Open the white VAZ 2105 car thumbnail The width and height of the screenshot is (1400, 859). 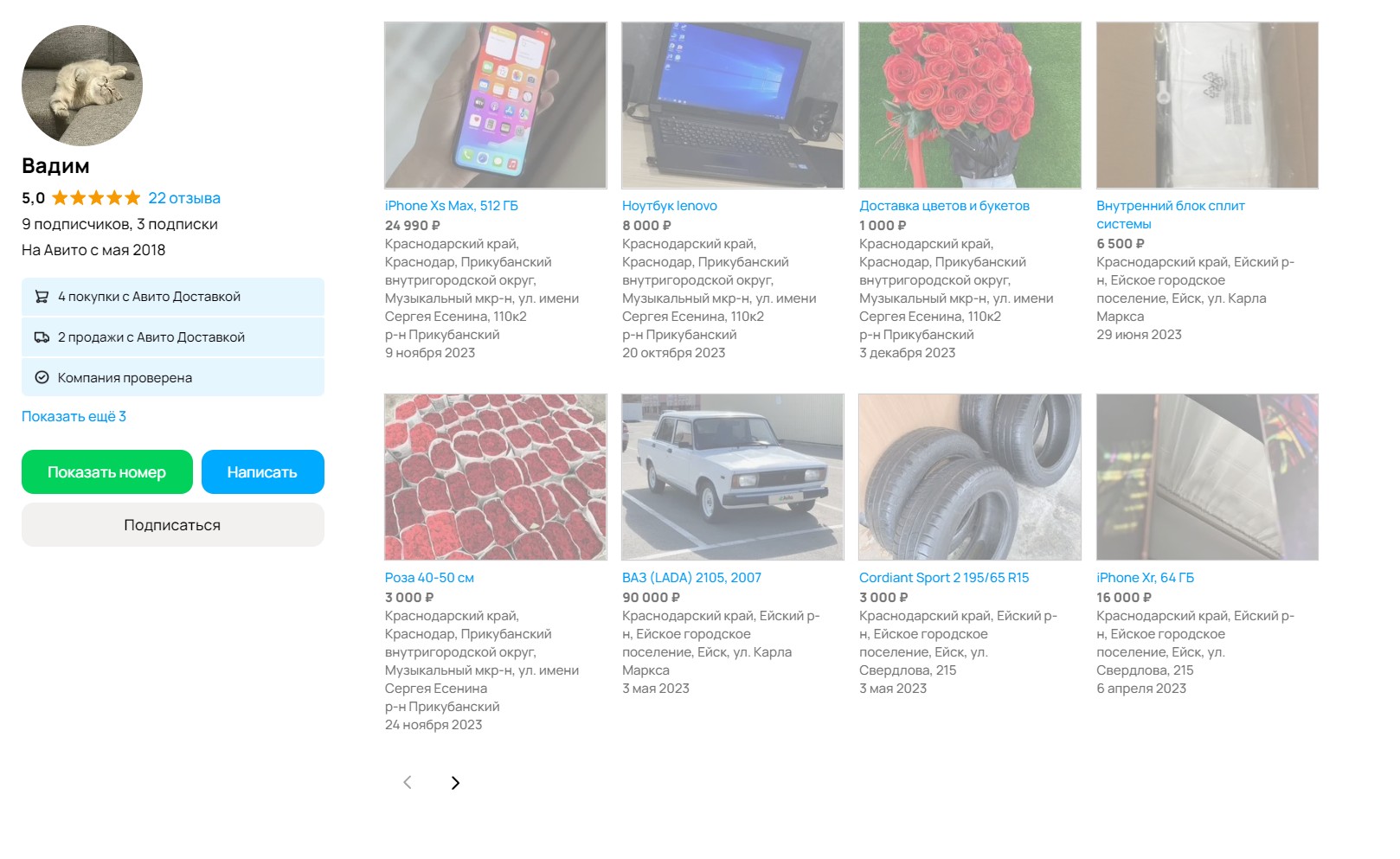(x=733, y=478)
